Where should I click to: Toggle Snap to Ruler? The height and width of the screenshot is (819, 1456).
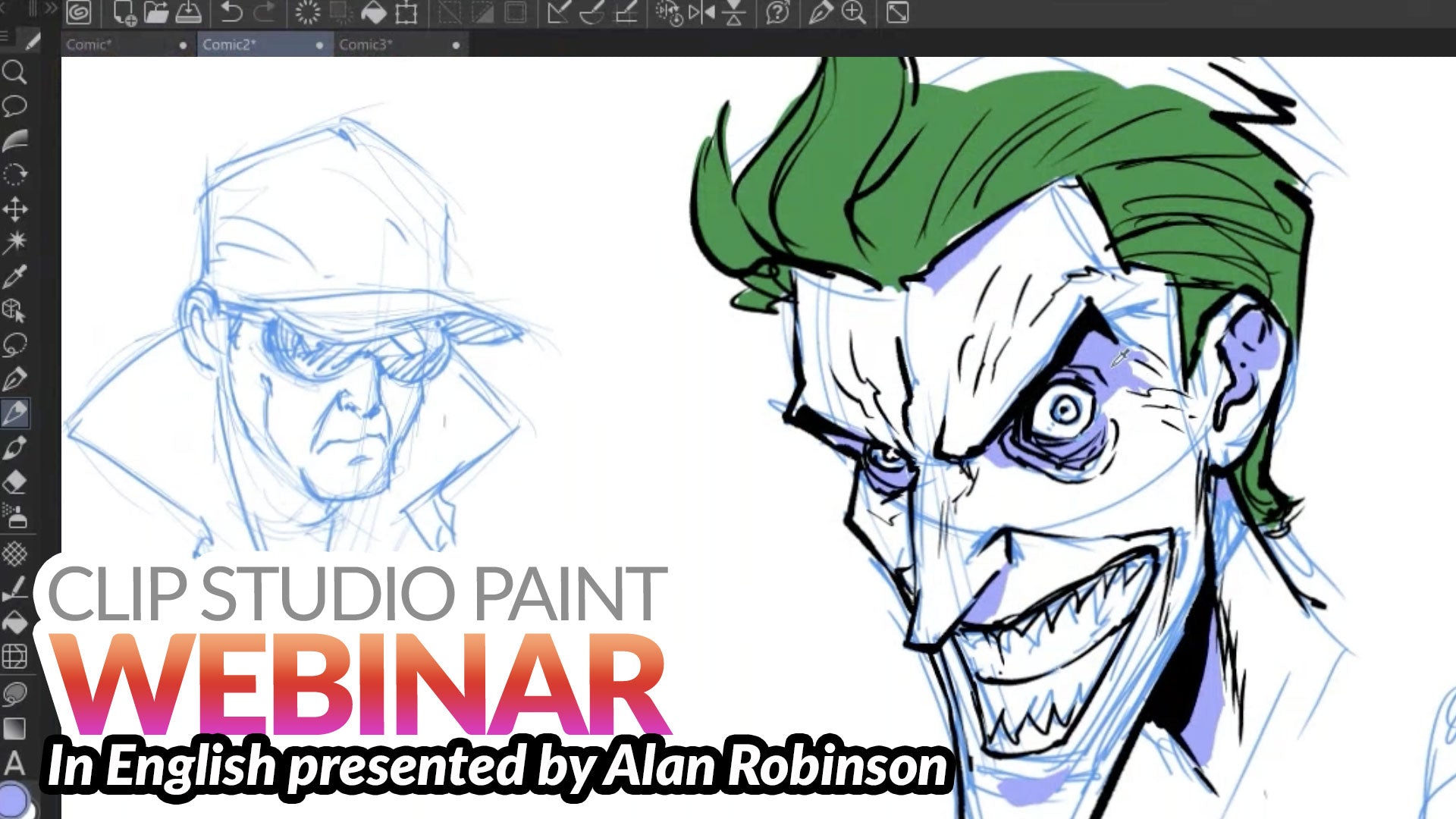coord(558,12)
